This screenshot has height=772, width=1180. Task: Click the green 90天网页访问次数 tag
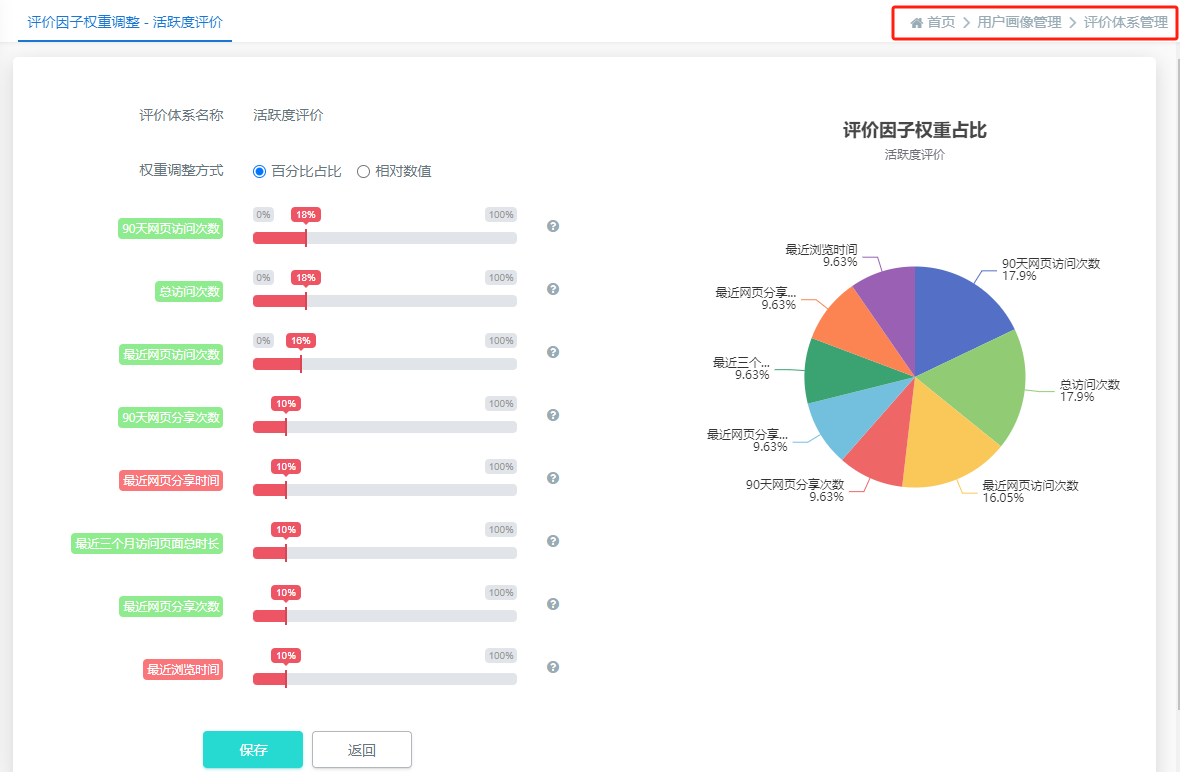click(171, 229)
